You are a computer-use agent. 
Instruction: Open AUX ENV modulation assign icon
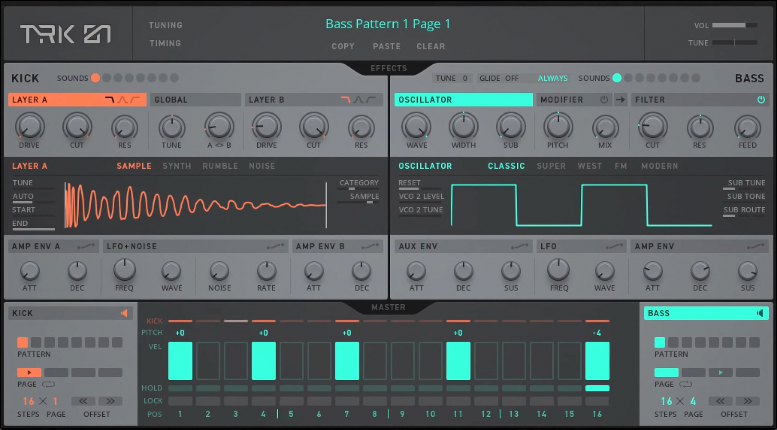coord(520,246)
